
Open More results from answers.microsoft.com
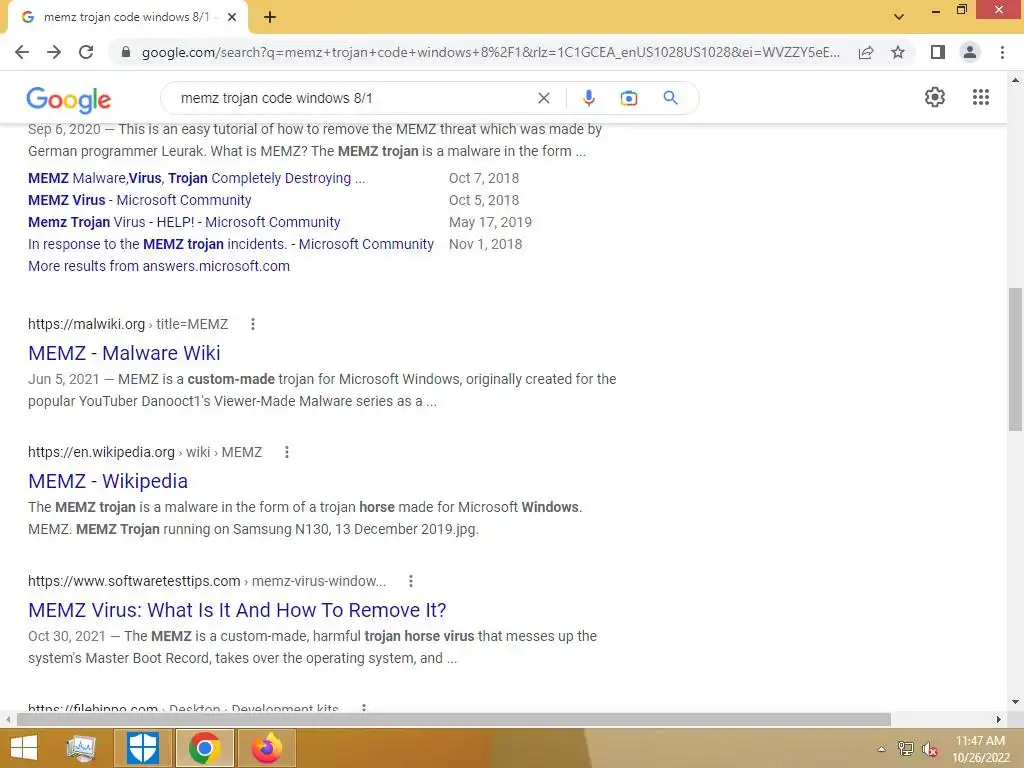click(x=159, y=266)
